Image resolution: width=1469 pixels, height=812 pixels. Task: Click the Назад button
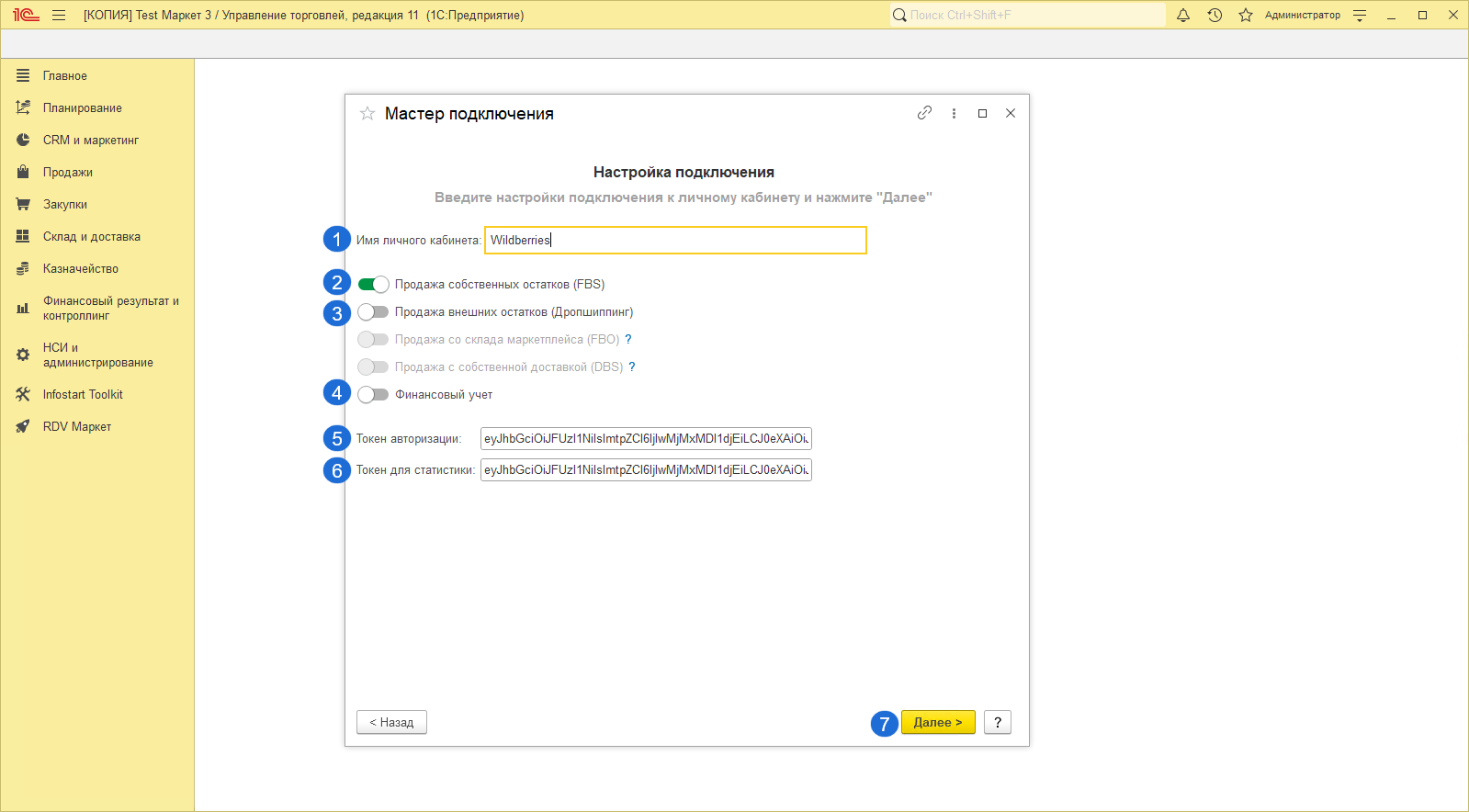(391, 722)
